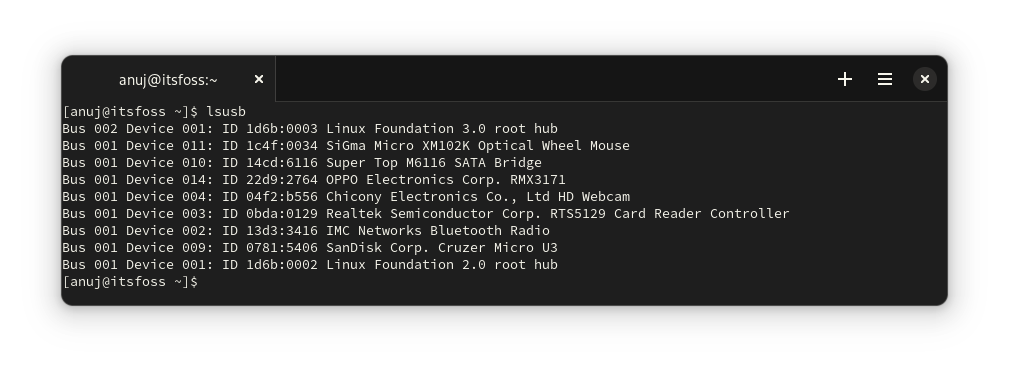Click the Linux Foundation 2.0 root hub line
This screenshot has width=1009, height=373.
[x=310, y=264]
